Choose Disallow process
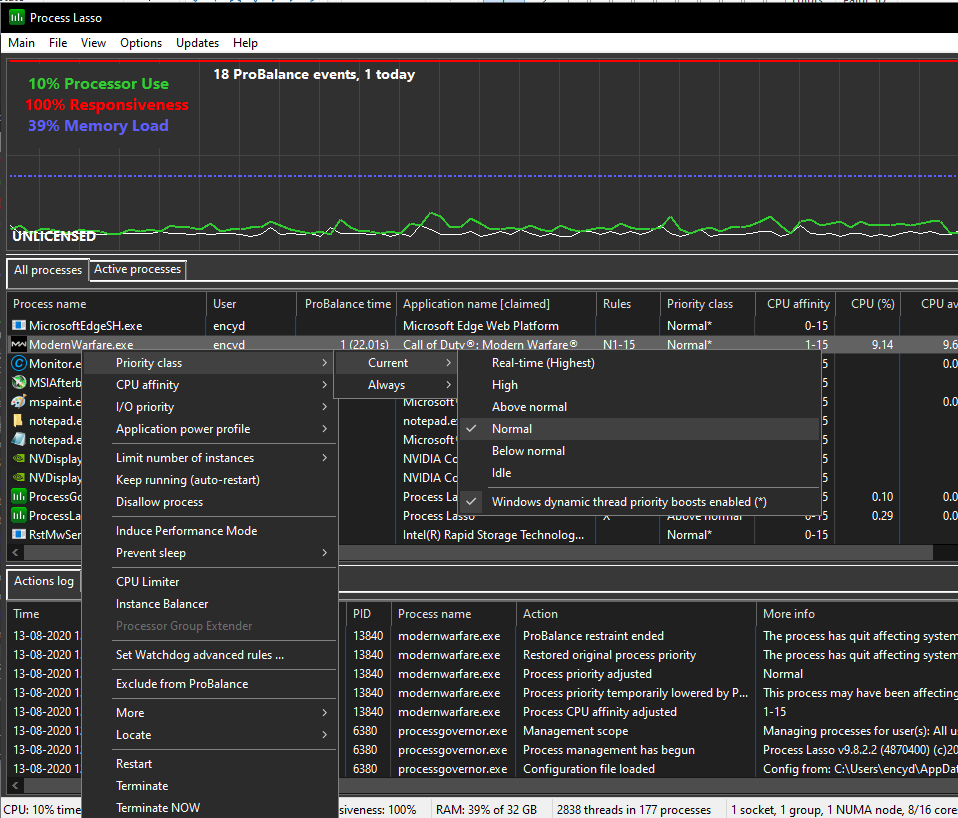The height and width of the screenshot is (818, 958). [210, 502]
